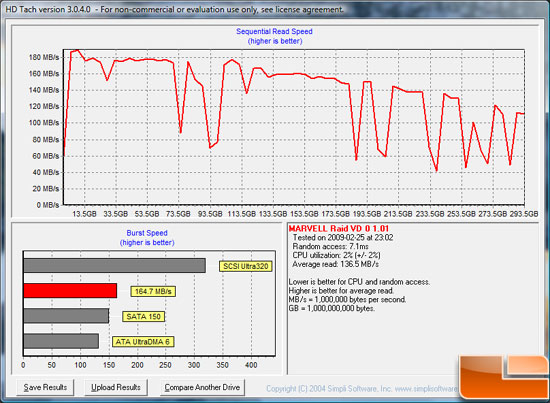Click the Random access 7.1ms text
This screenshot has height=403, width=550.
coord(330,247)
